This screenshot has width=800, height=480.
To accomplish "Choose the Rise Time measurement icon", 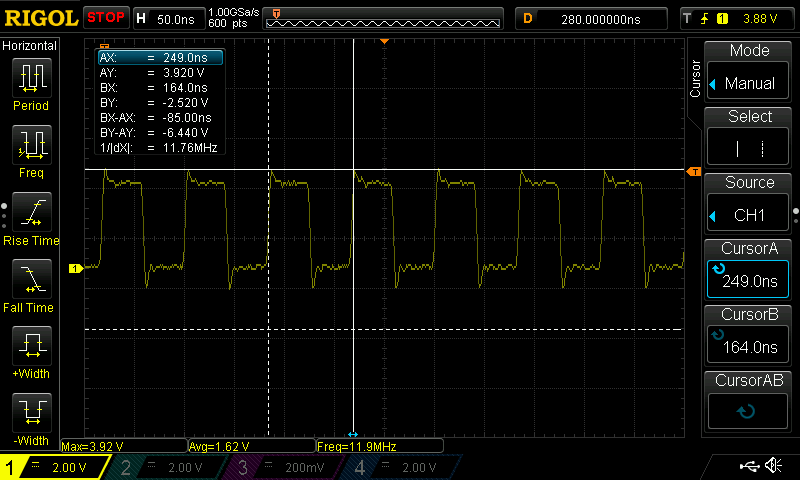I will click(x=32, y=212).
